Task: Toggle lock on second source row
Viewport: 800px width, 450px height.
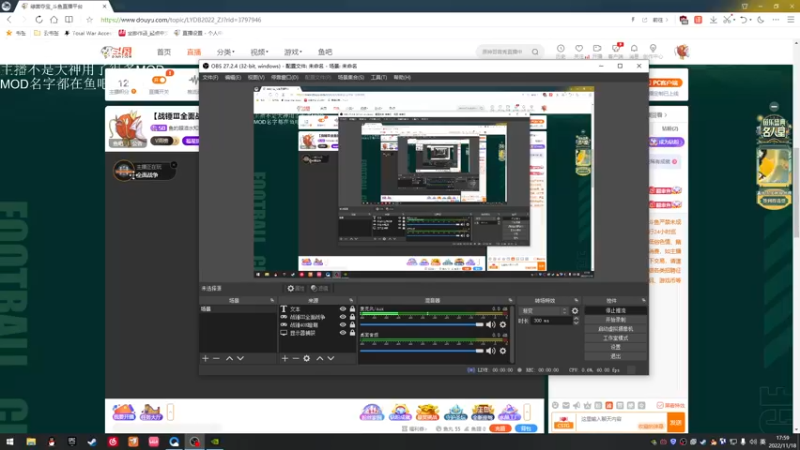Action: tap(352, 317)
